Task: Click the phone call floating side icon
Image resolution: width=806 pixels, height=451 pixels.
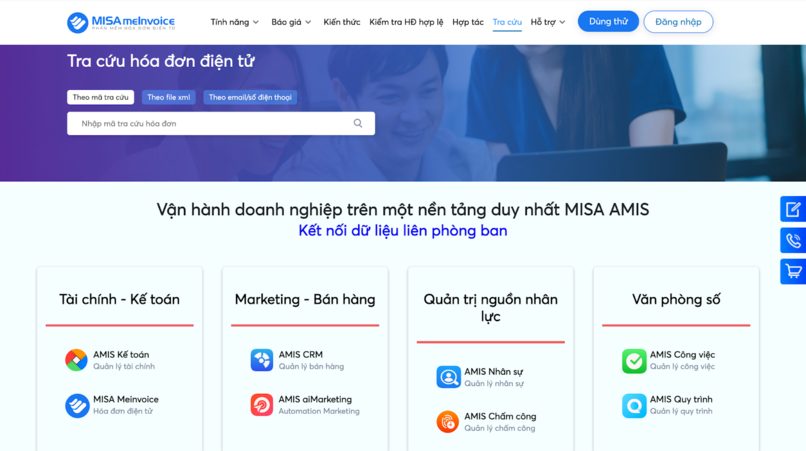Action: pyautogui.click(x=793, y=240)
